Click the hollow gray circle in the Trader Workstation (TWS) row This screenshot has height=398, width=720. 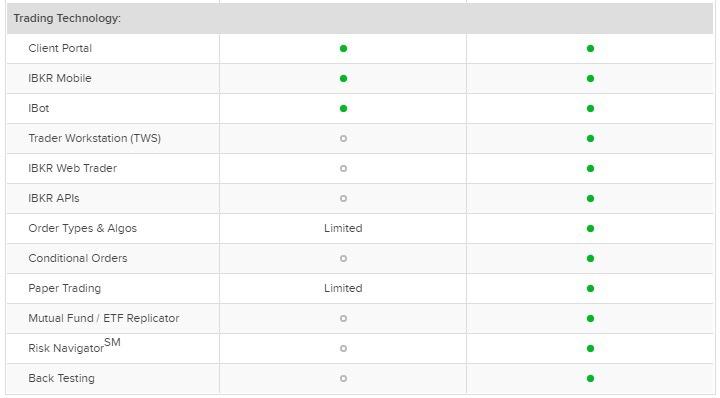pyautogui.click(x=343, y=138)
